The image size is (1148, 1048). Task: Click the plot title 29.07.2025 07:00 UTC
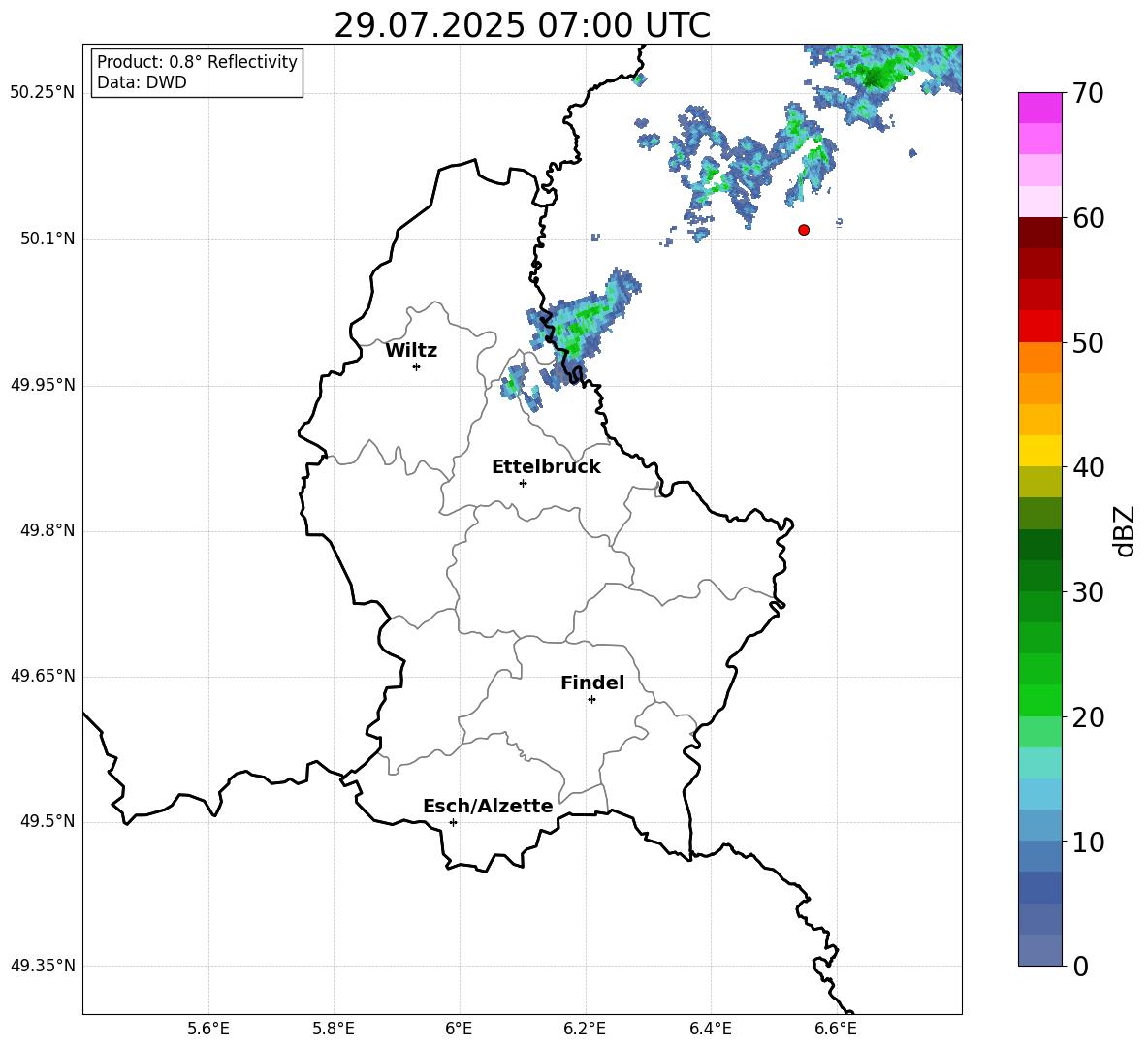tap(522, 26)
